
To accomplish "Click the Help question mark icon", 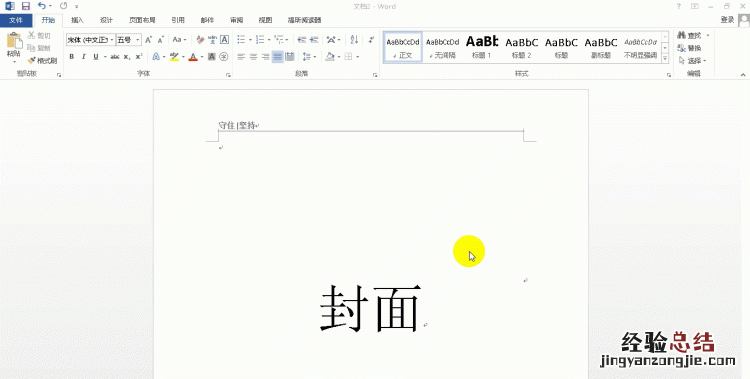I will [678, 6].
